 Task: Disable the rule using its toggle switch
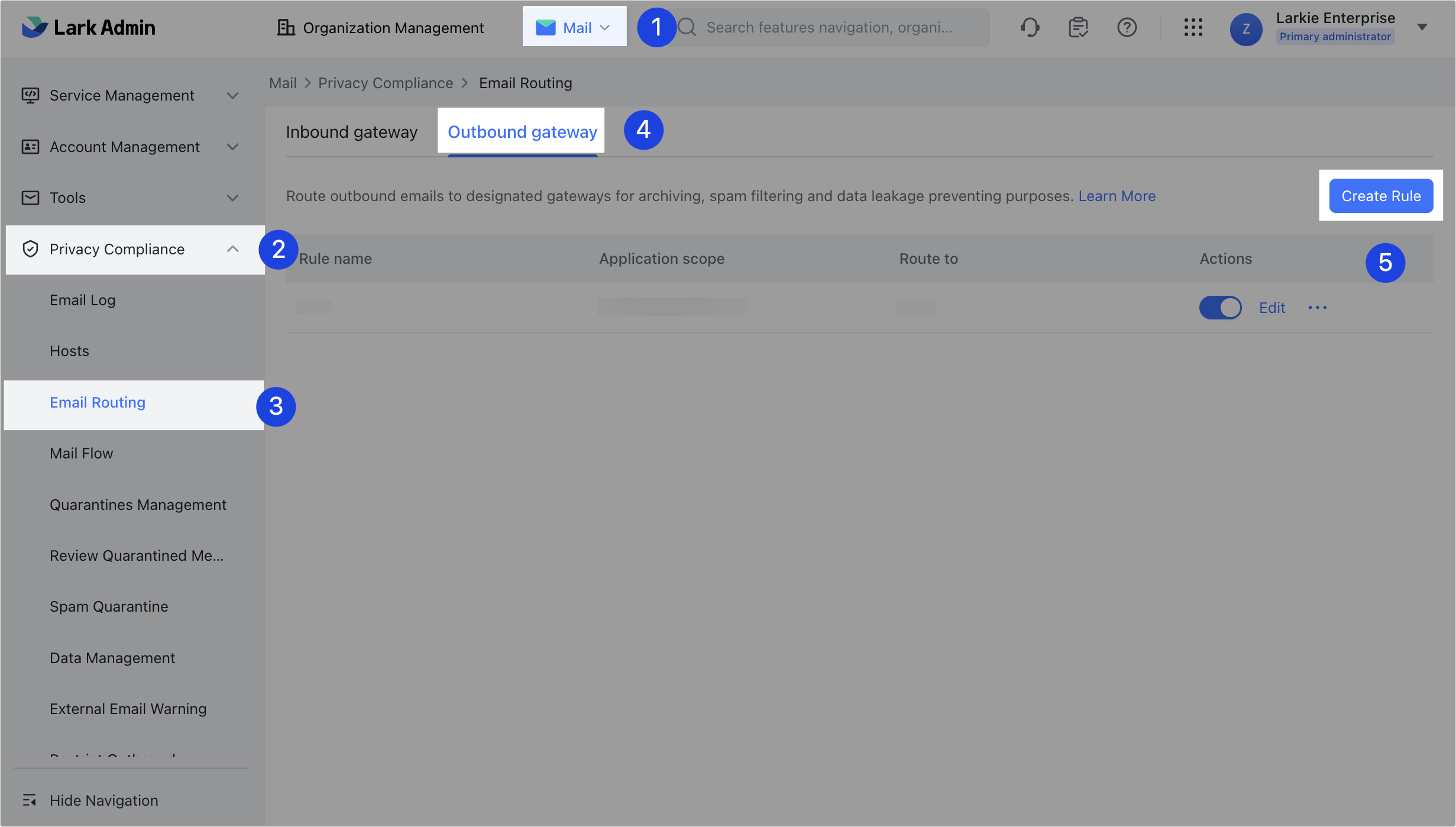tap(1220, 307)
